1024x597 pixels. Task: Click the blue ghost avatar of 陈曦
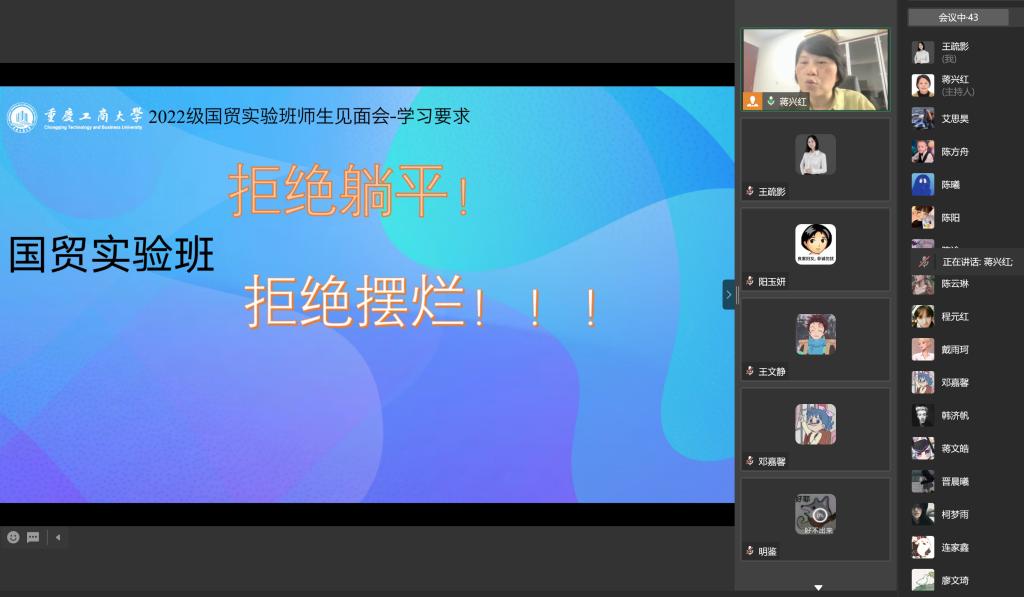[922, 184]
